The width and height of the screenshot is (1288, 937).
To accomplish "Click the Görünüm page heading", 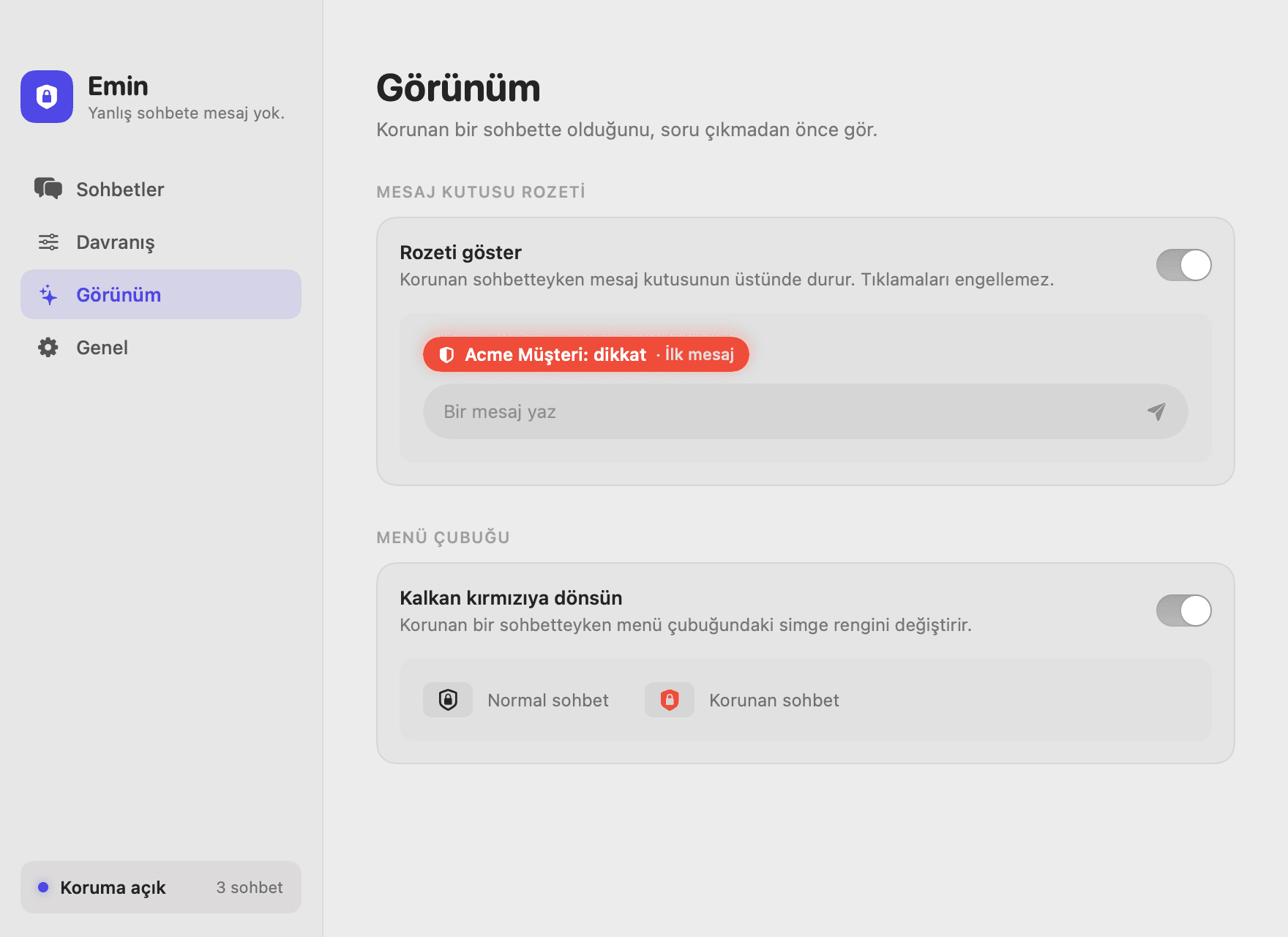I will coord(458,88).
